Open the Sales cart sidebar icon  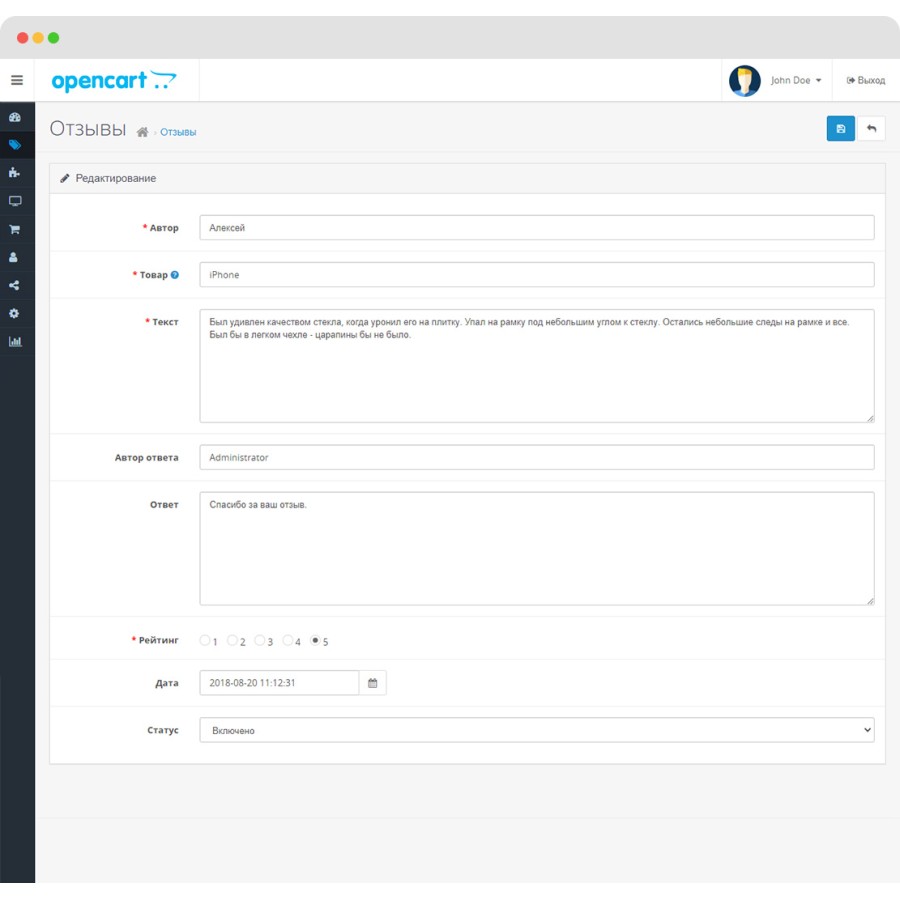[x=15, y=229]
